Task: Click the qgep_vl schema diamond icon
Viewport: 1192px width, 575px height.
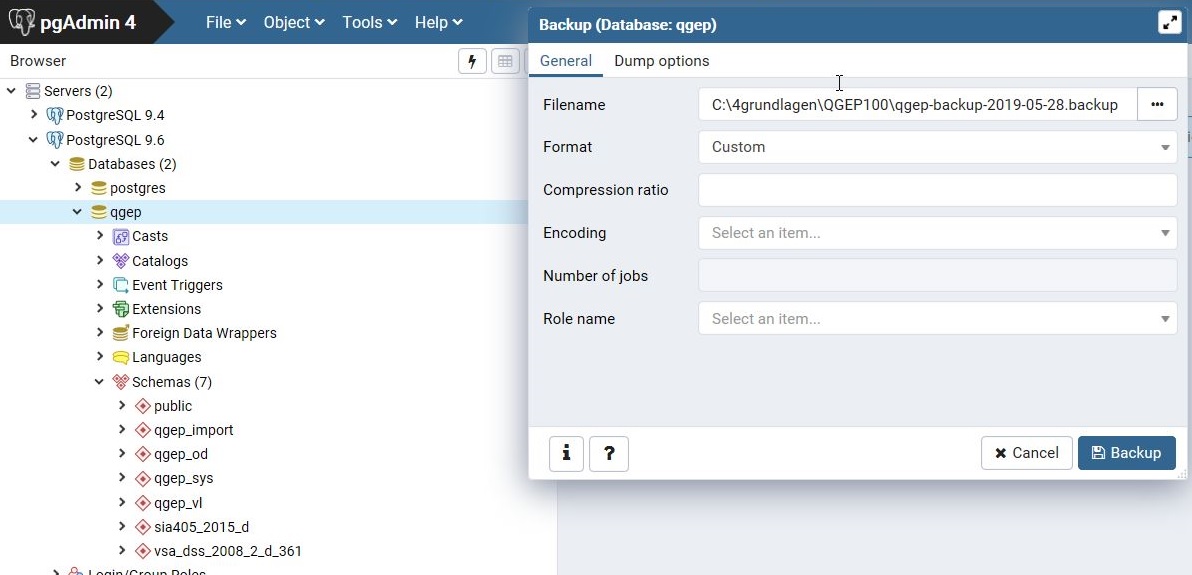Action: tap(142, 503)
